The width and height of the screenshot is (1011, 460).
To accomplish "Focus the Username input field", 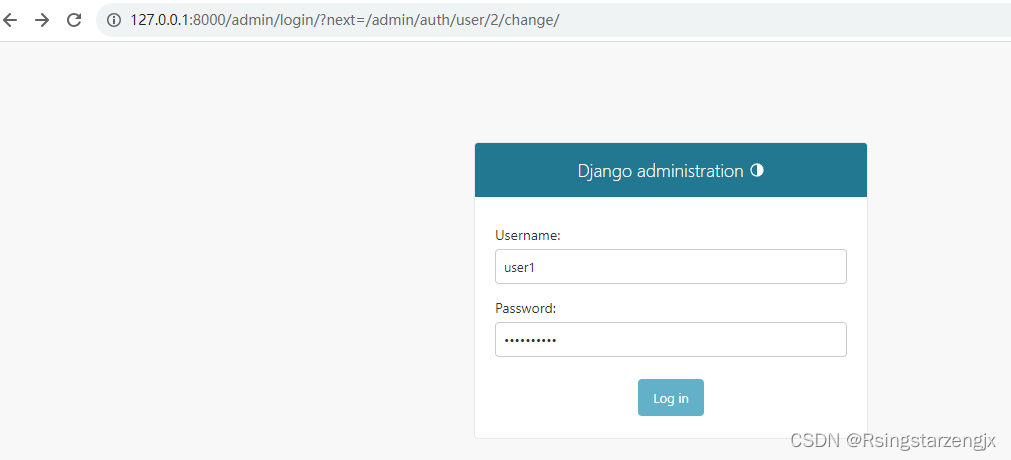I will pyautogui.click(x=671, y=266).
